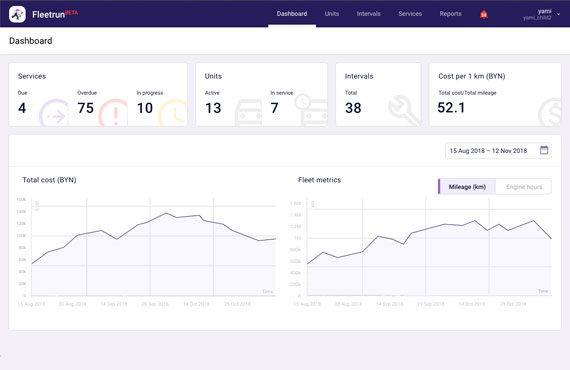This screenshot has width=570, height=370.
Task: Click the Overdue services count 75
Action: 85,108
